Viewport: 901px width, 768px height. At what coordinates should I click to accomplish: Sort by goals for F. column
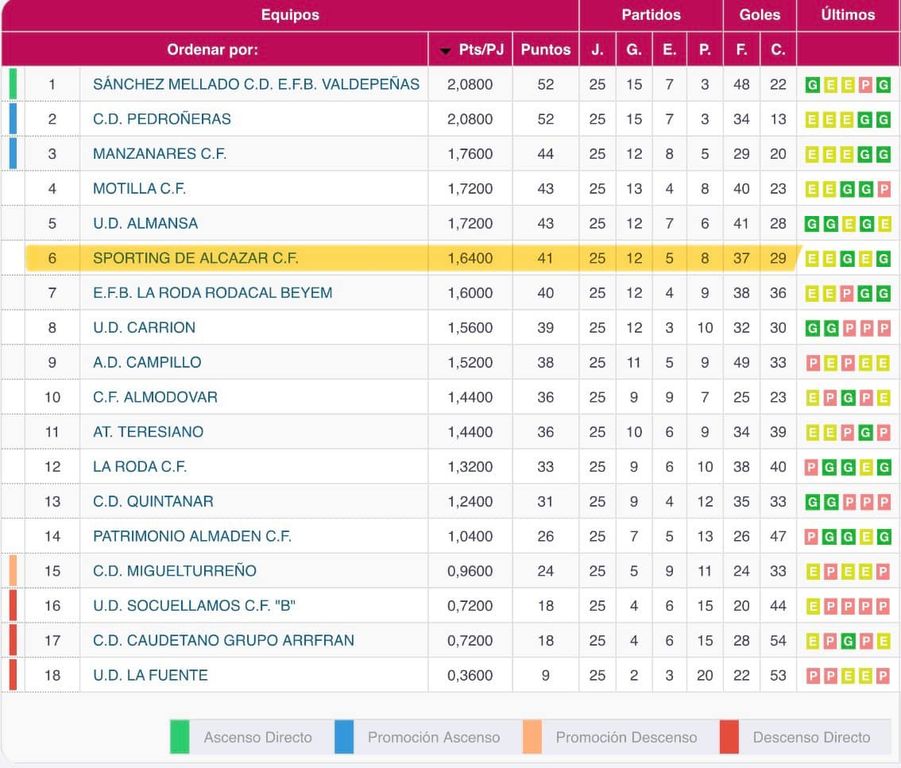click(x=741, y=49)
